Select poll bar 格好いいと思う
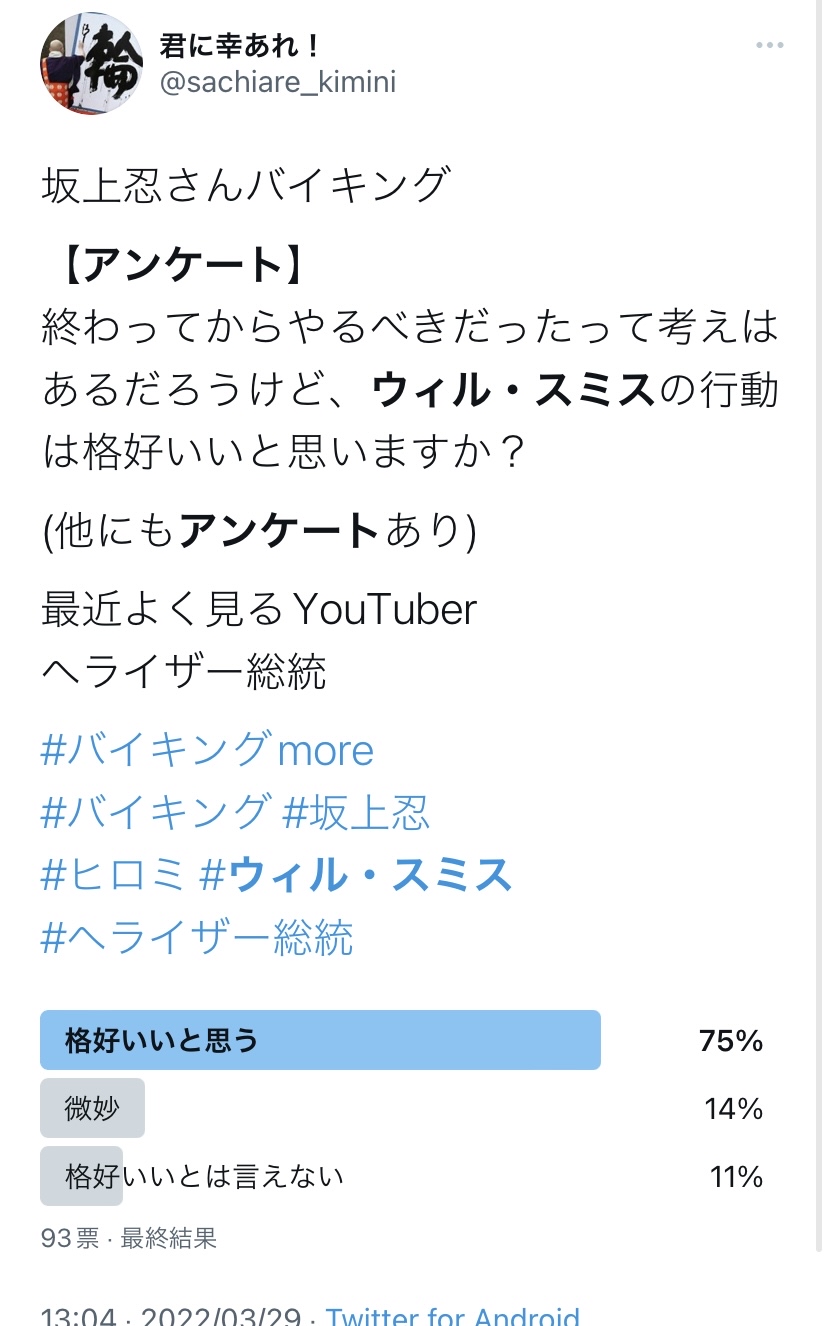The height and width of the screenshot is (1326, 828). tap(320, 1040)
